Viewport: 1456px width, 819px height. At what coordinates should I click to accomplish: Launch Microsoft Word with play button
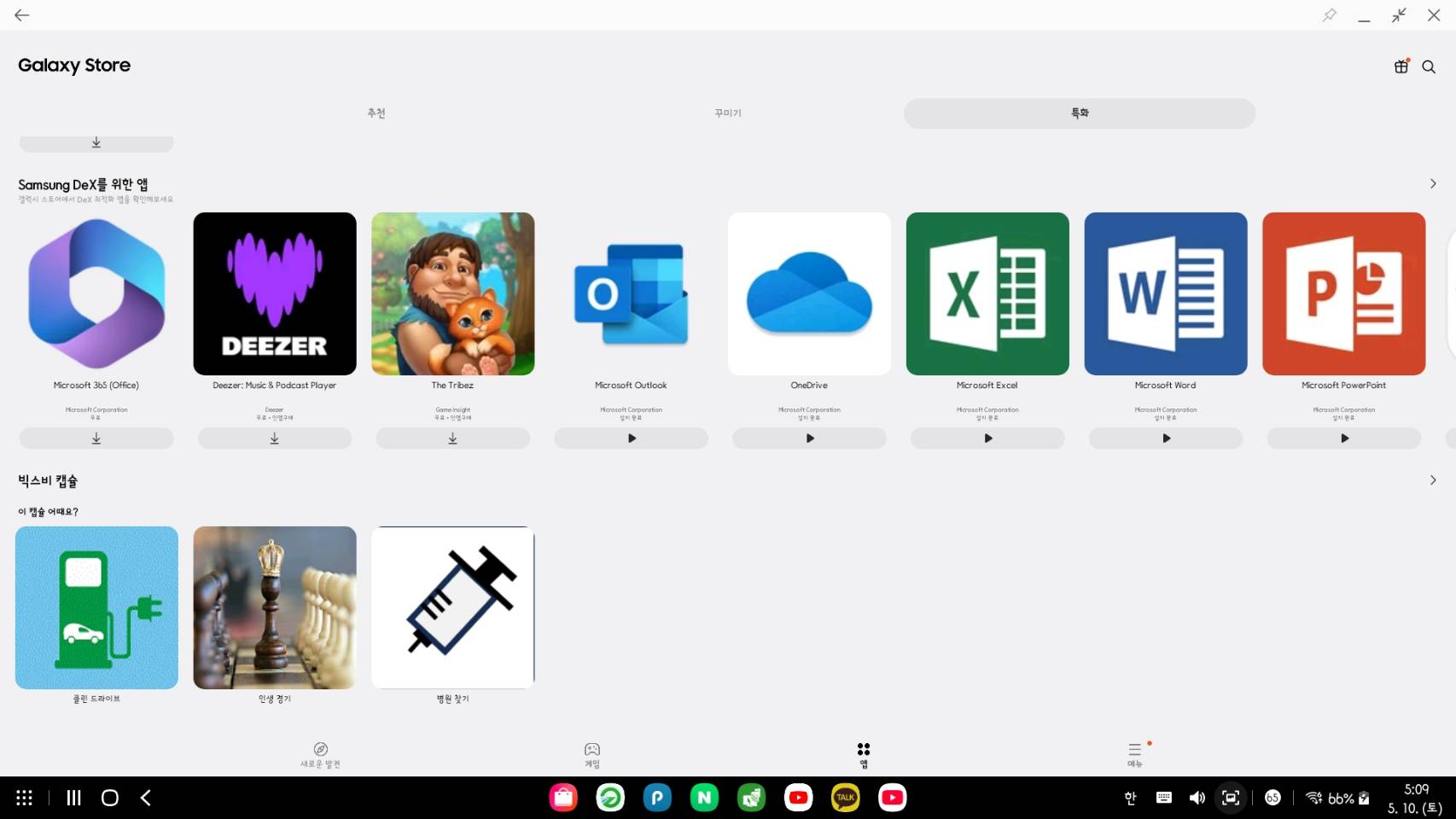click(x=1166, y=439)
